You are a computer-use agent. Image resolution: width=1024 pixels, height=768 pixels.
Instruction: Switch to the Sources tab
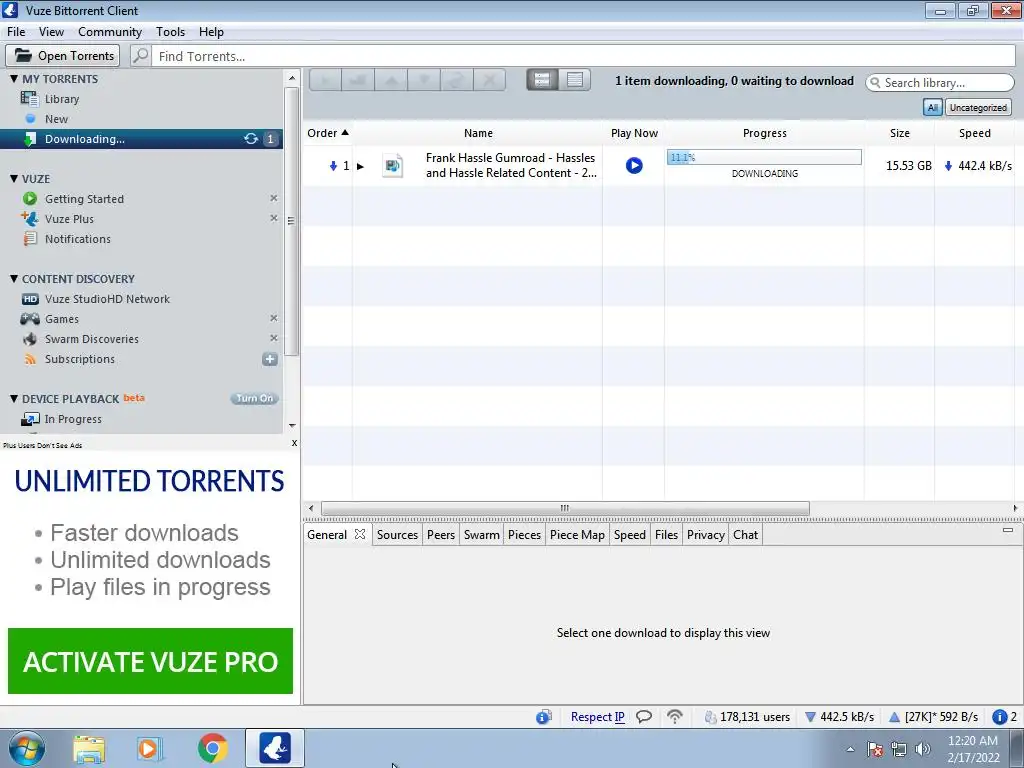pyautogui.click(x=397, y=534)
